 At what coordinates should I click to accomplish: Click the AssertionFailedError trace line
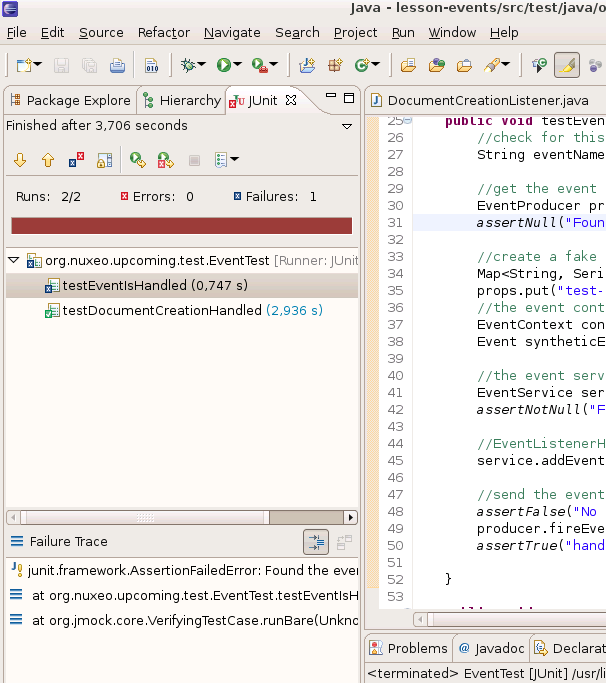click(180, 570)
